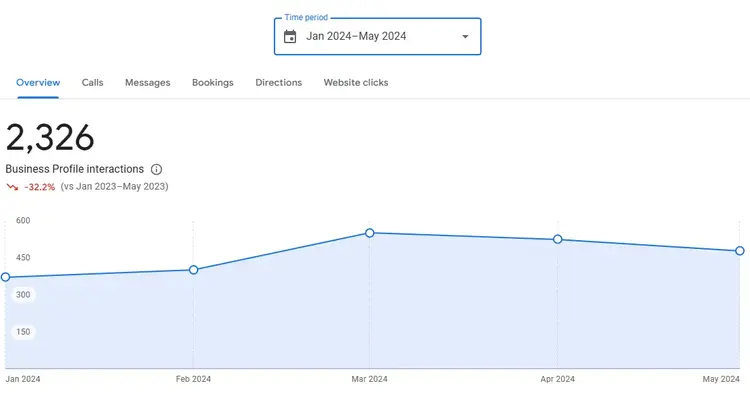Click info icon next to Business Profile interactions
Viewport: 750px width, 394px height.
[x=156, y=169]
